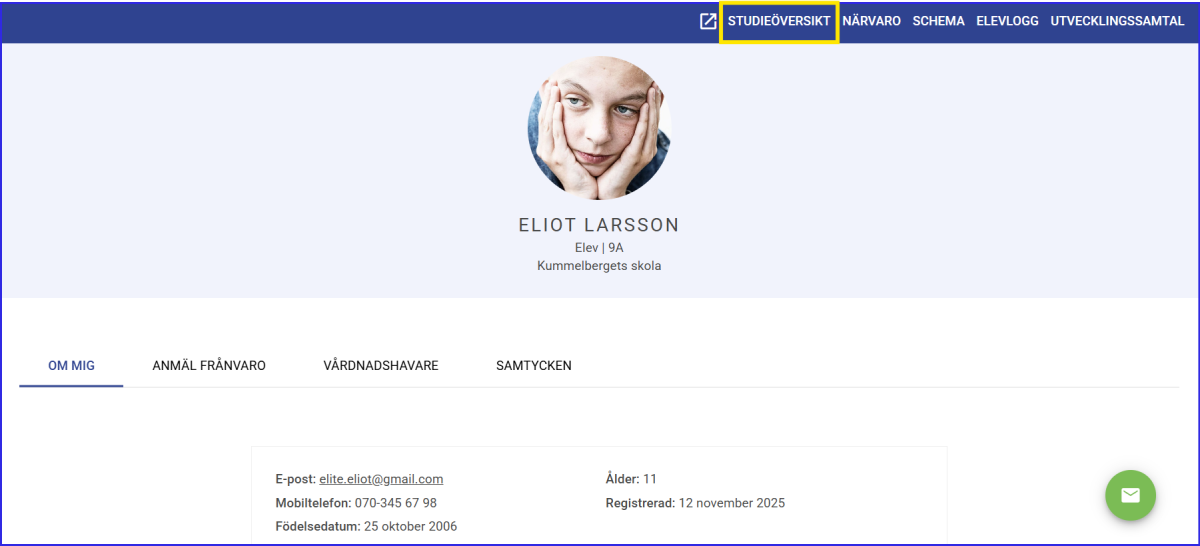Click the mobile number 070-345 67 98
Image resolution: width=1200 pixels, height=546 pixels.
pos(395,503)
